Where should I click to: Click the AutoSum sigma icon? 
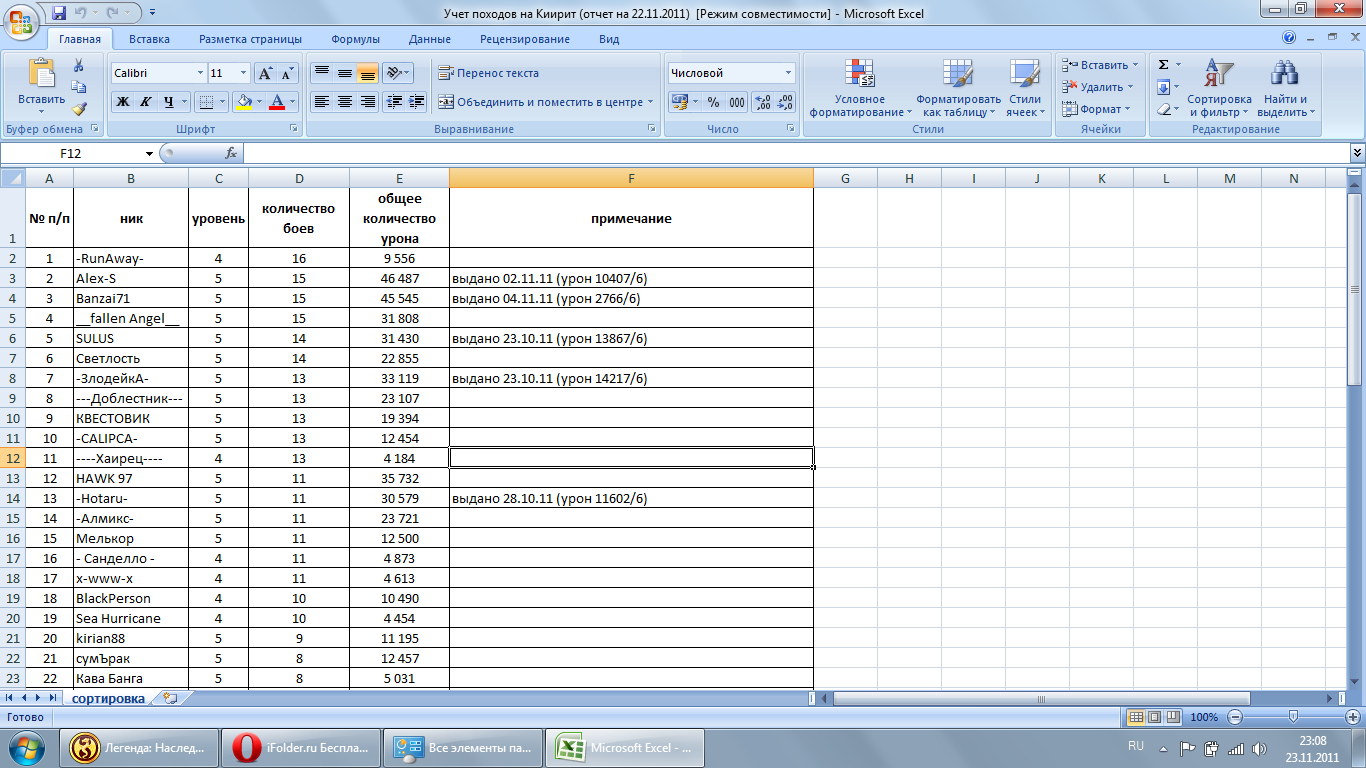coord(1163,65)
